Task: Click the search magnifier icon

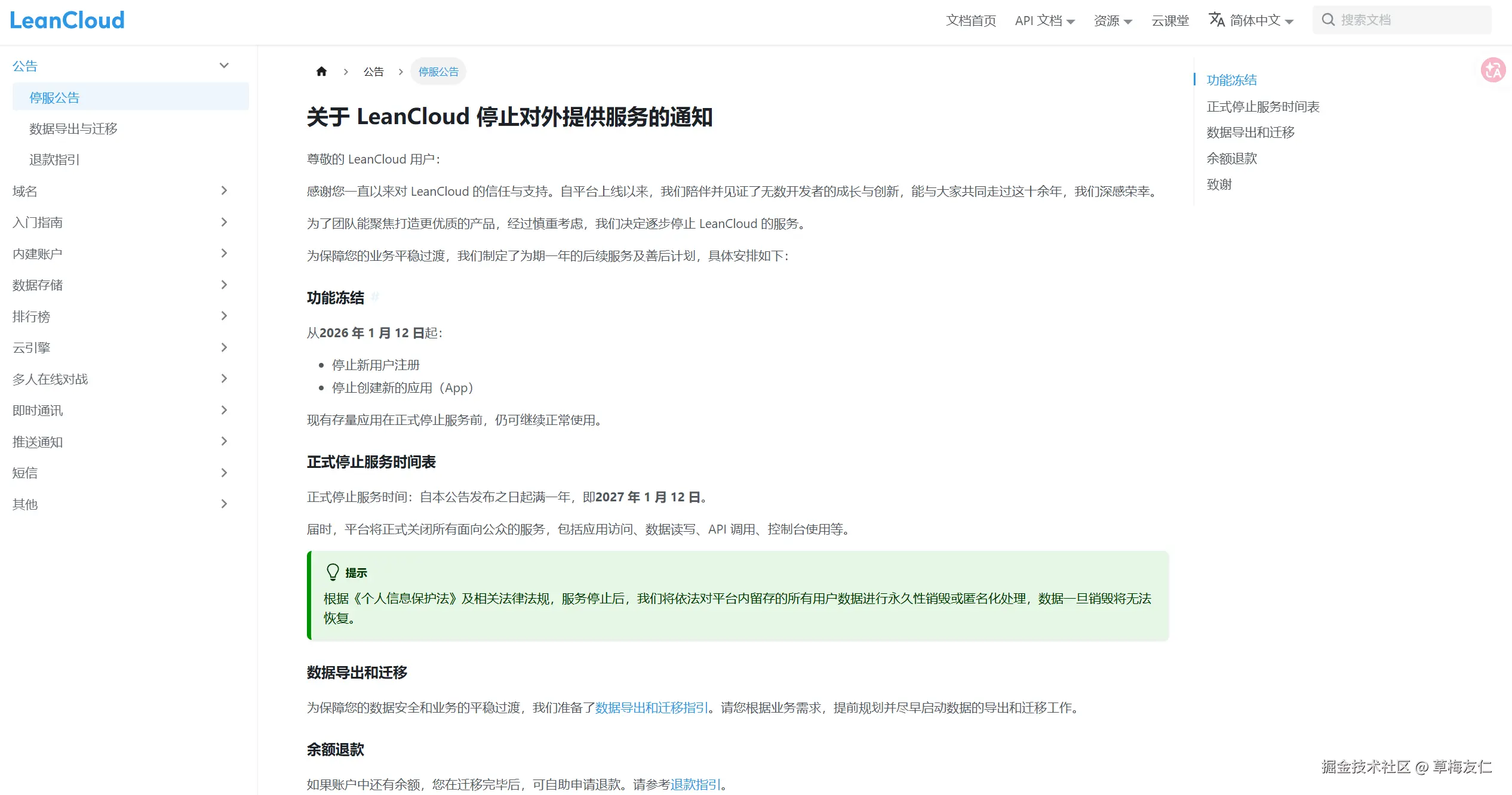Action: tap(1327, 20)
